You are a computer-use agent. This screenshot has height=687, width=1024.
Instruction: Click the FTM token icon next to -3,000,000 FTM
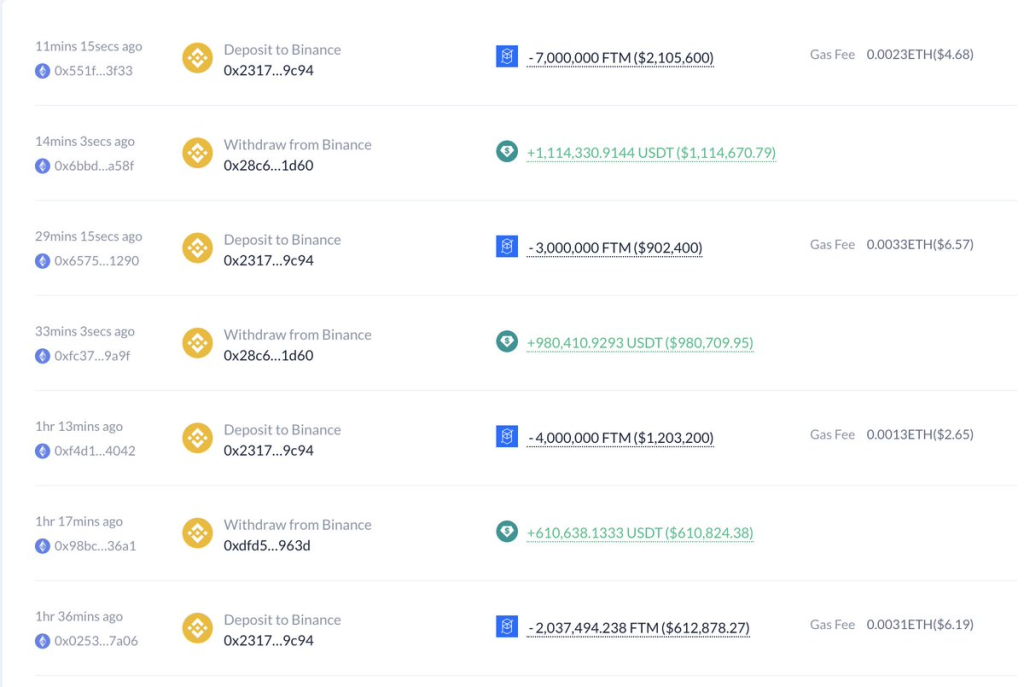507,246
